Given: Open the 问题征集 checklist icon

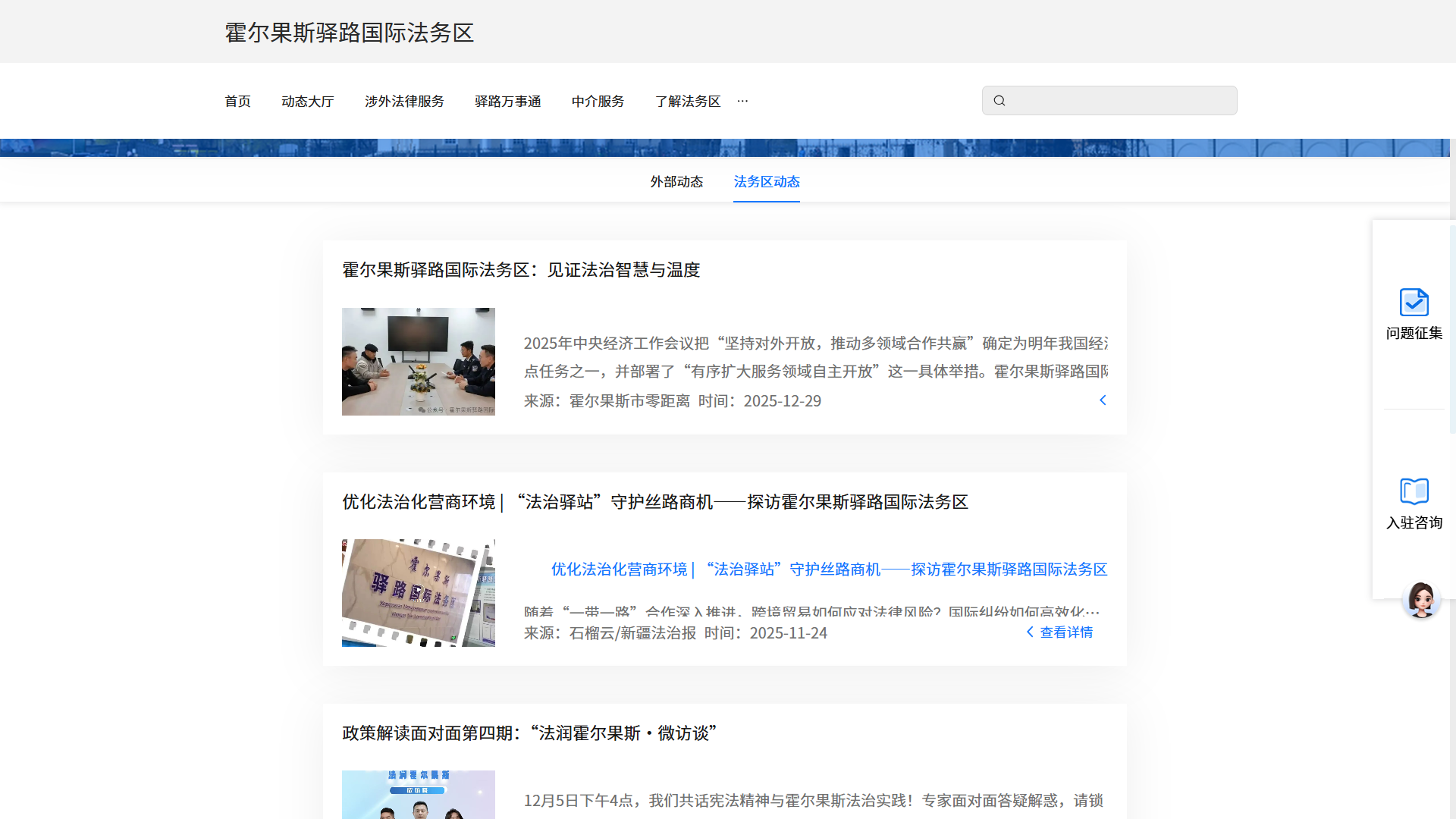Looking at the screenshot, I should (x=1414, y=303).
